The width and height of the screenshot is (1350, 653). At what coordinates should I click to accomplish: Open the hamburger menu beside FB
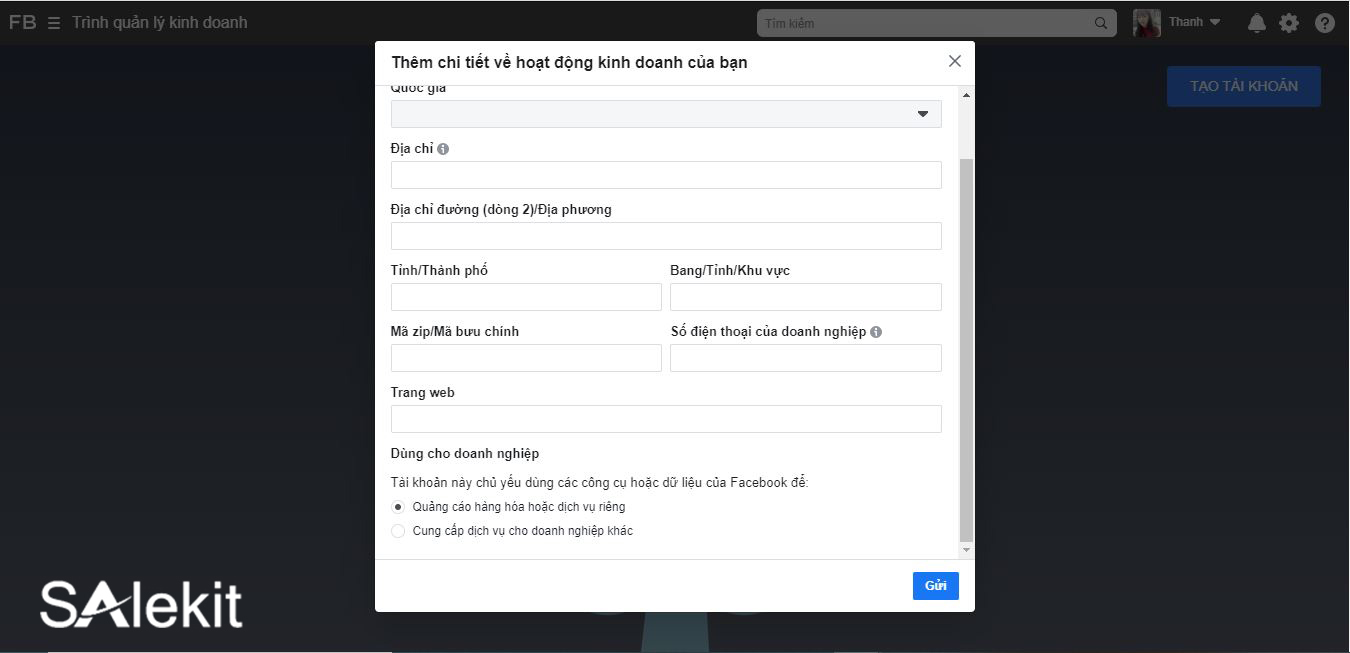point(54,23)
